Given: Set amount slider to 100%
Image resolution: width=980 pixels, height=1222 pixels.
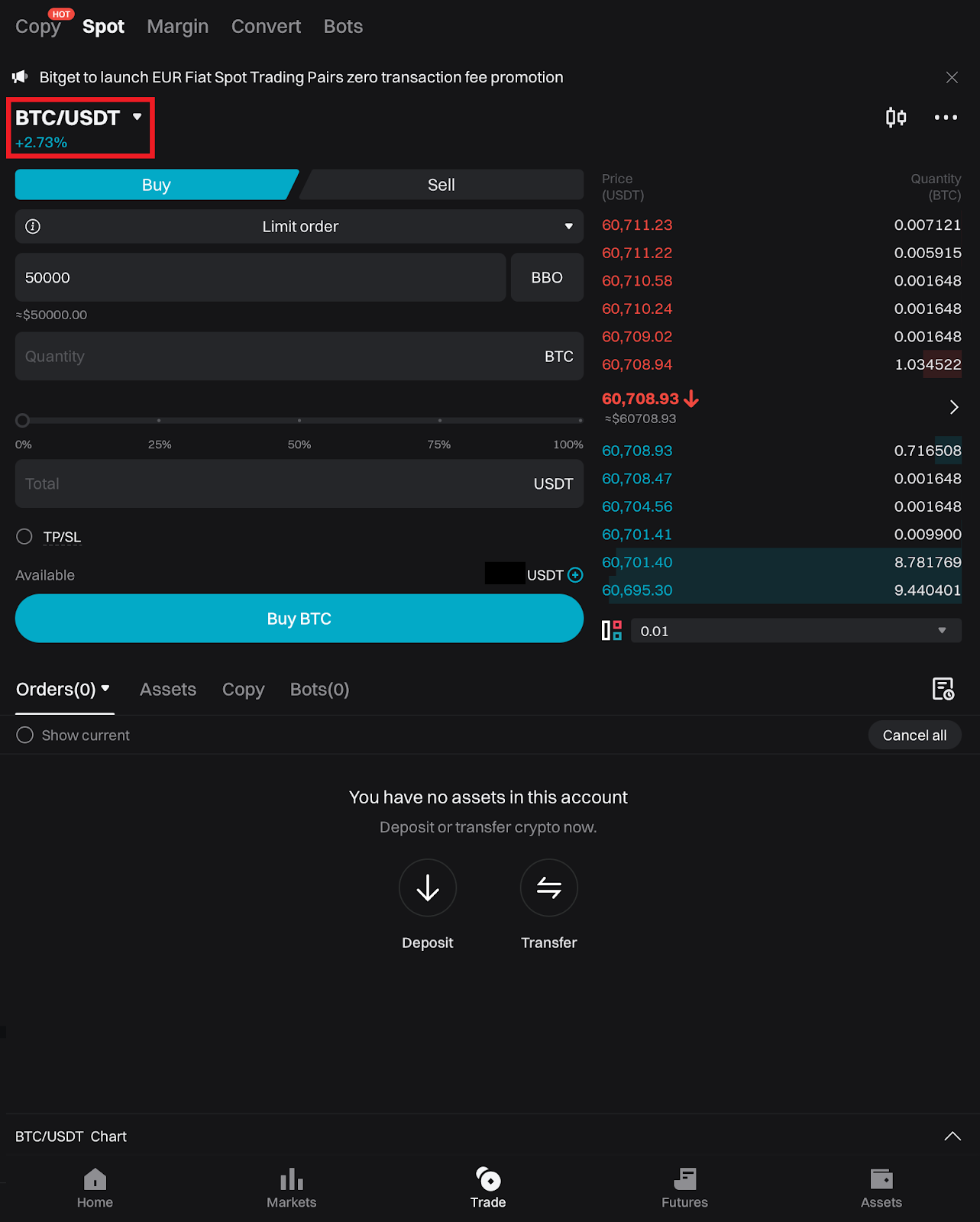Looking at the screenshot, I should 580,420.
